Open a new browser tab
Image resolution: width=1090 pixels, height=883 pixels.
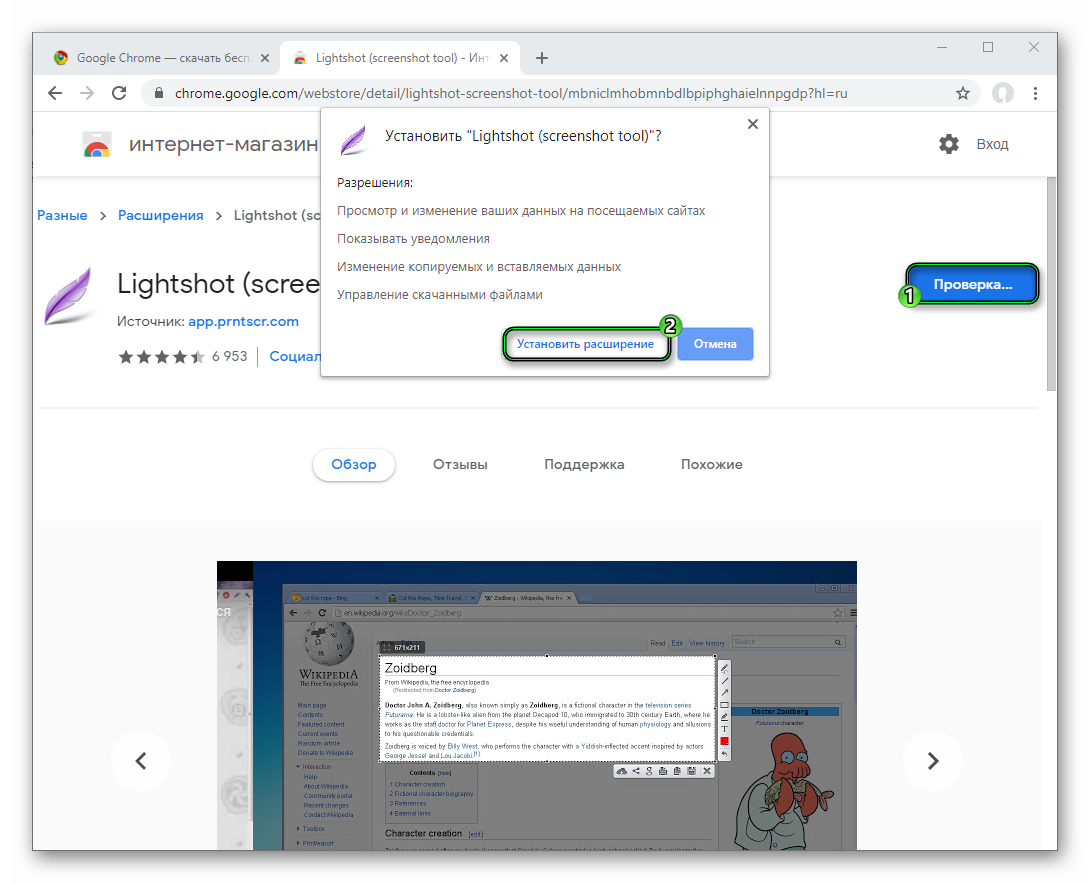(x=542, y=58)
